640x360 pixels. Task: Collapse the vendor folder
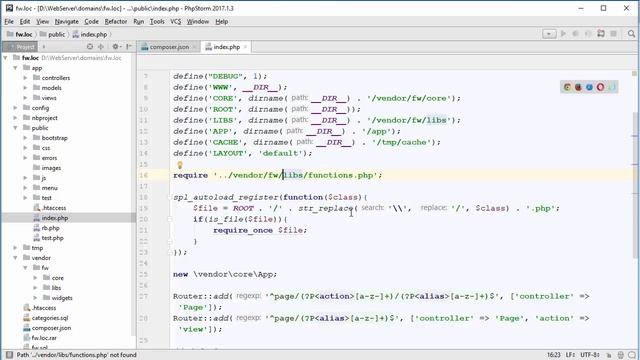(x=16, y=258)
